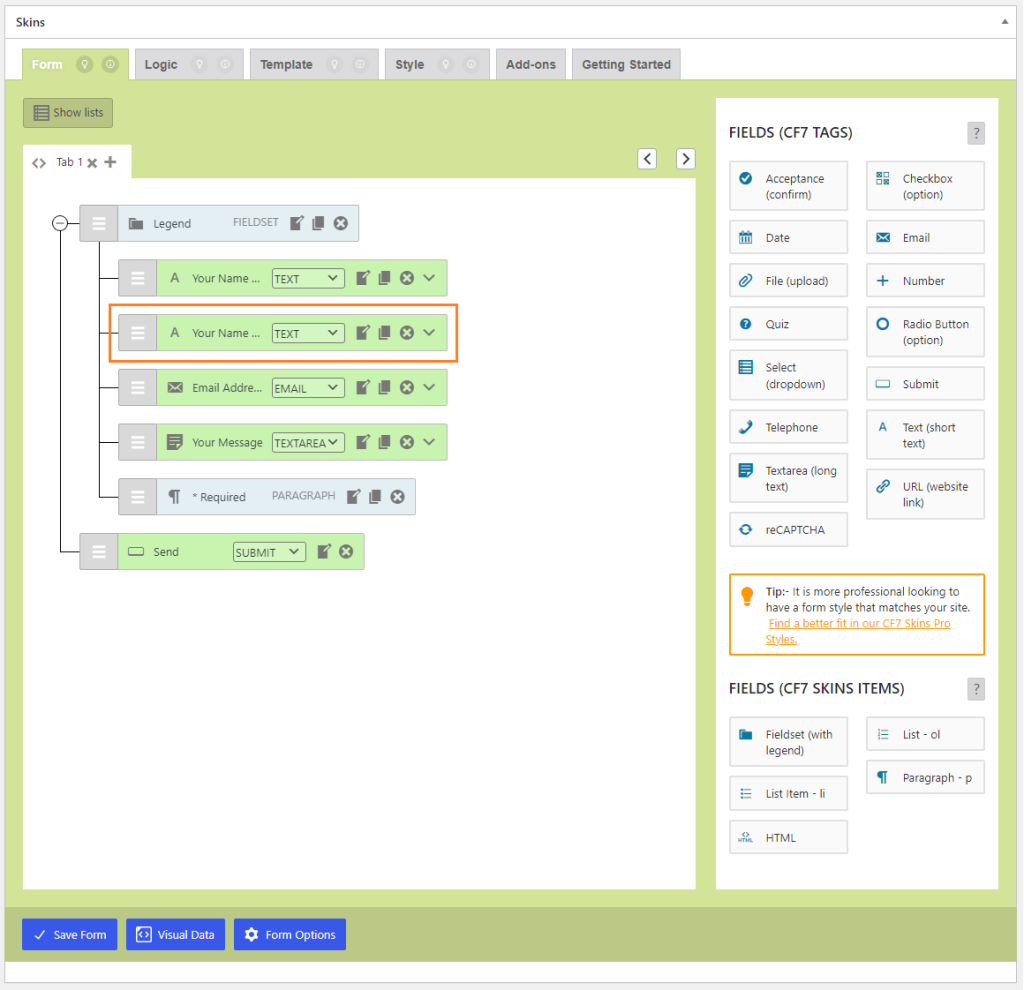Delete the Required paragraph item

pyautogui.click(x=397, y=496)
